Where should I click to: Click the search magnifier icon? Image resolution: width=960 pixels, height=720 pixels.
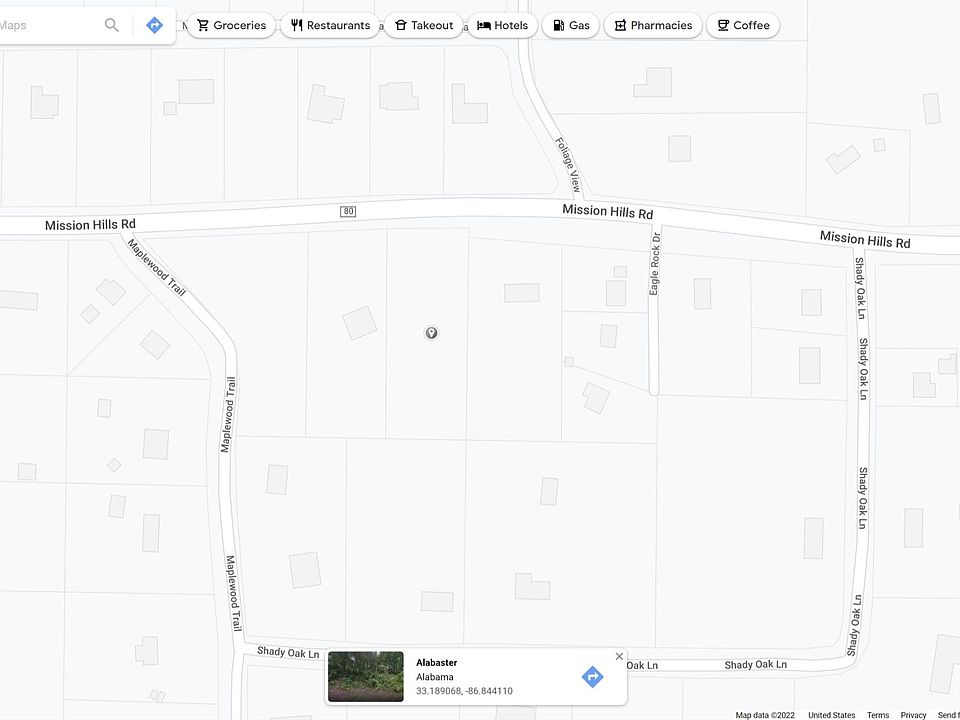(x=111, y=25)
